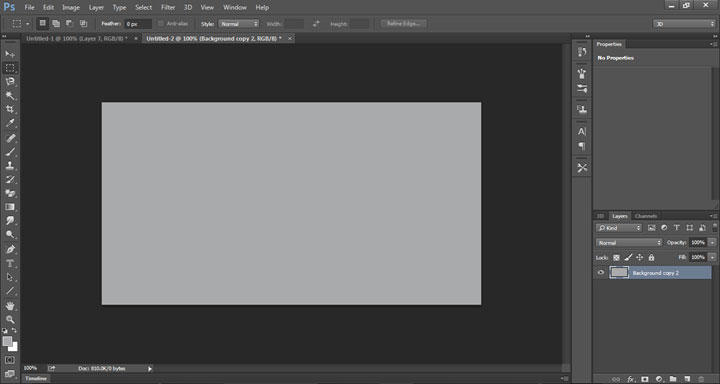Select the Brush tool

[x=10, y=152]
